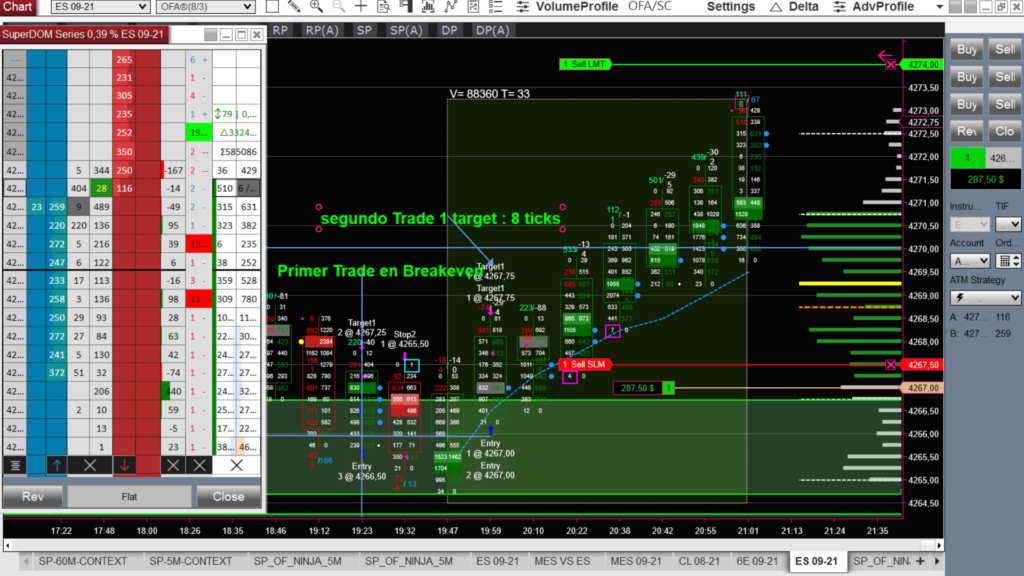Click the SuperDOM center price ladder icon

[x=14, y=465]
